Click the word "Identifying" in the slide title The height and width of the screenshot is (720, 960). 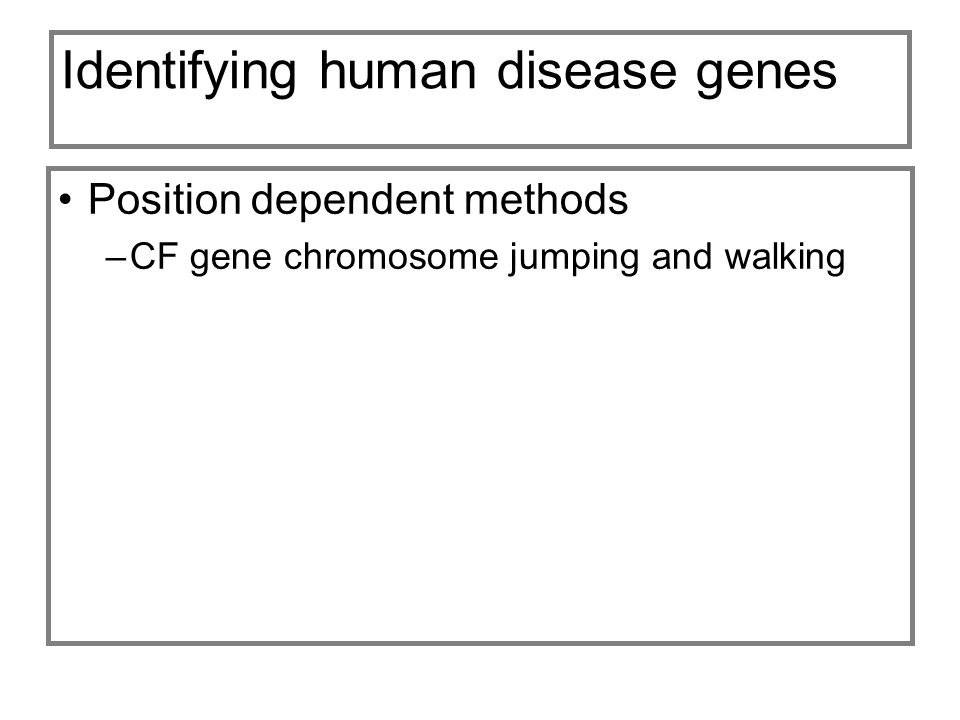(179, 73)
